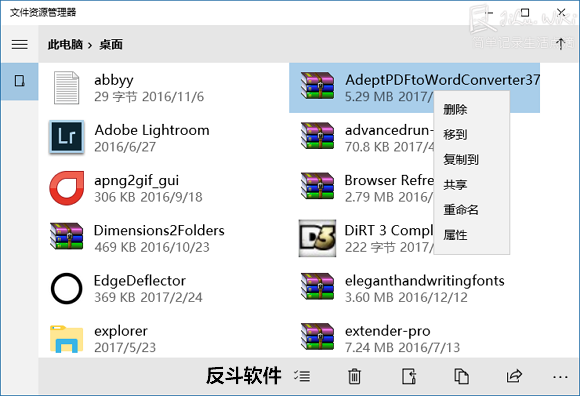Click the EdgeDeflector circle icon

coord(67,288)
